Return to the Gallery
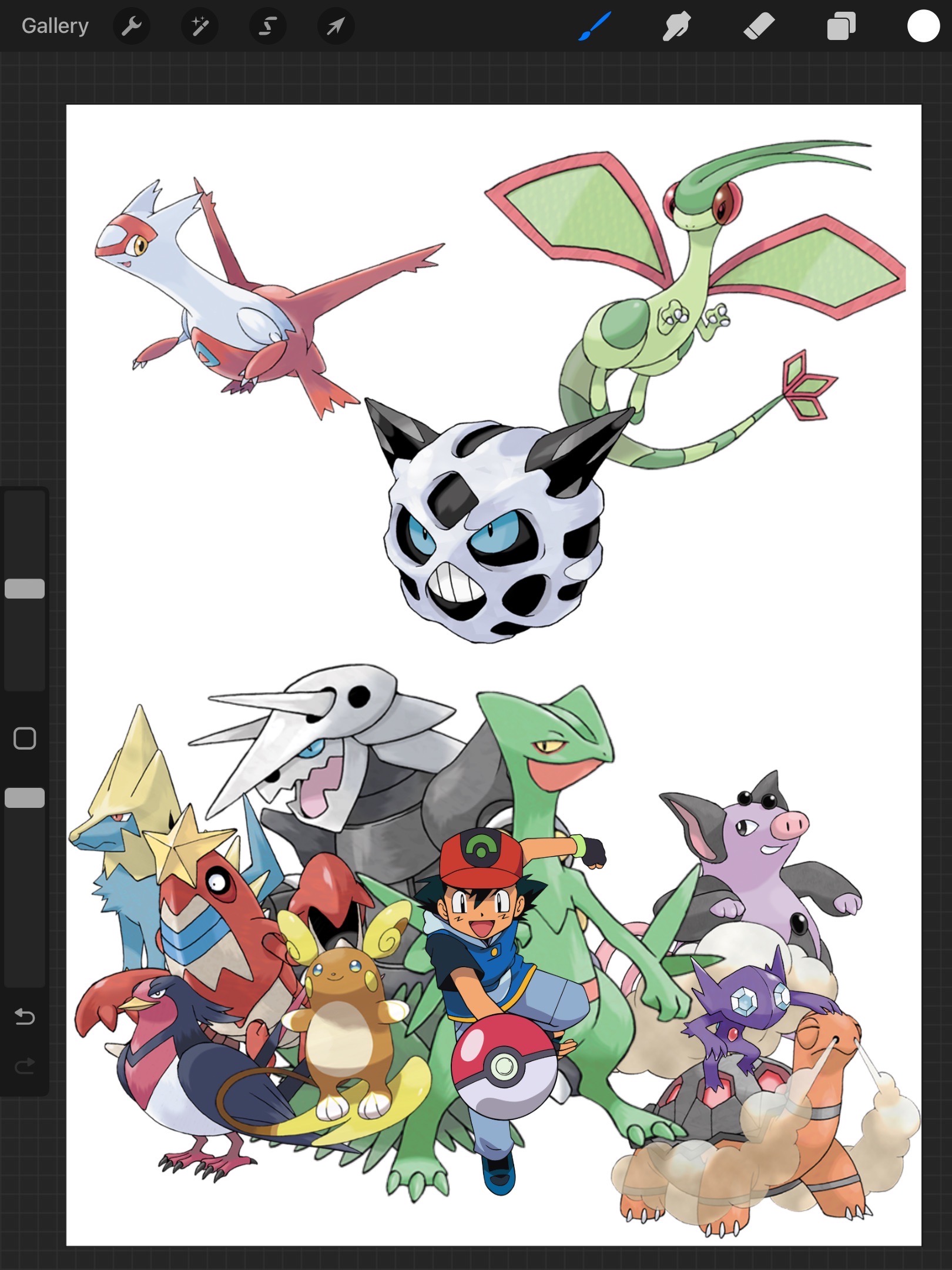The height and width of the screenshot is (1270, 952). (x=55, y=26)
